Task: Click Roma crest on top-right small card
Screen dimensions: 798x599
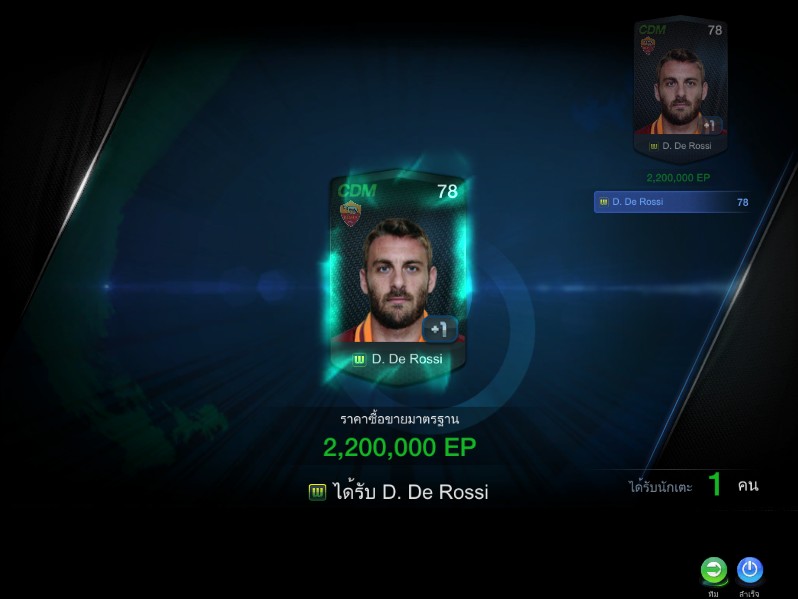Action: pos(647,45)
